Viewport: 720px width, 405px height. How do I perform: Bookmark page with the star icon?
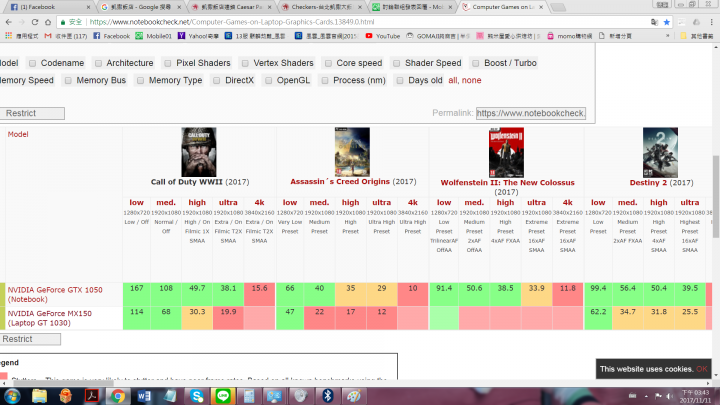tap(667, 22)
